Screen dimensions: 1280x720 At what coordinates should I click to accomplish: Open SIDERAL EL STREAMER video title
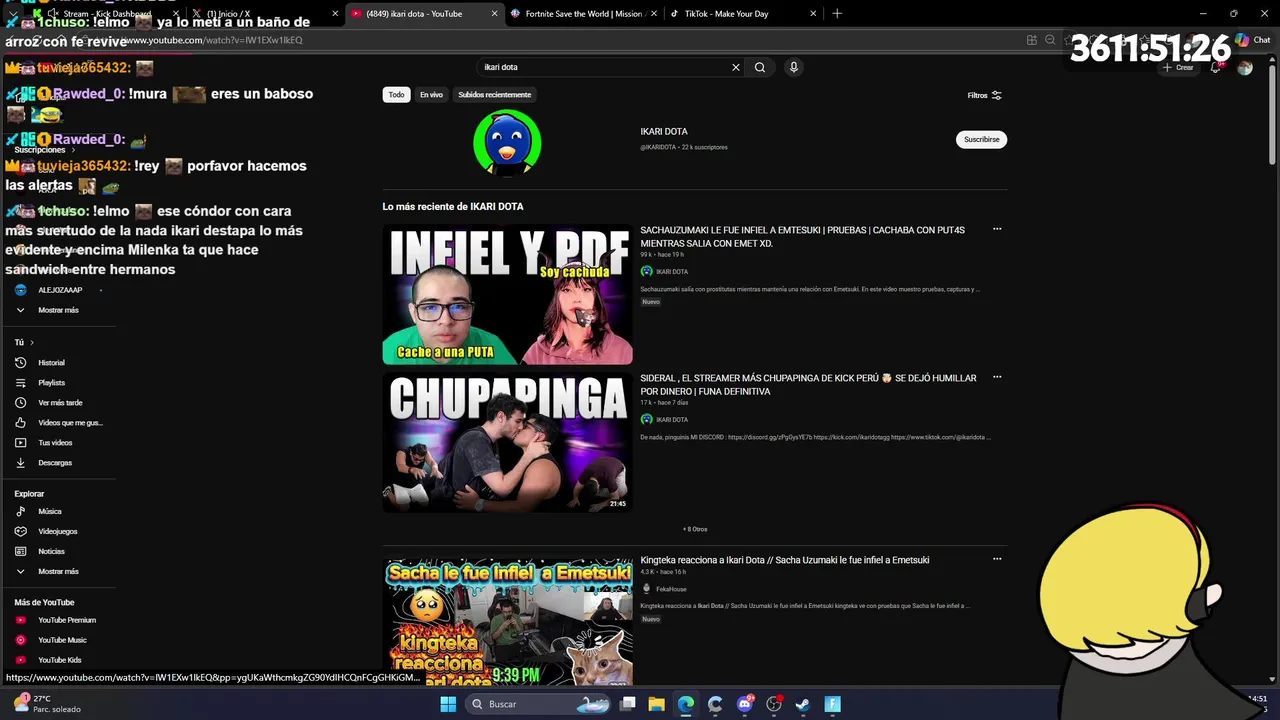(x=808, y=384)
